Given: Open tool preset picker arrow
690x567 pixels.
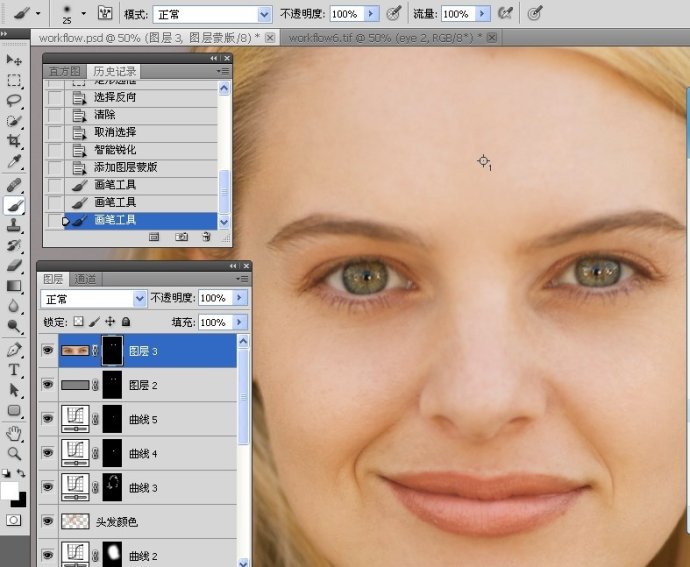Looking at the screenshot, I should coord(38,13).
